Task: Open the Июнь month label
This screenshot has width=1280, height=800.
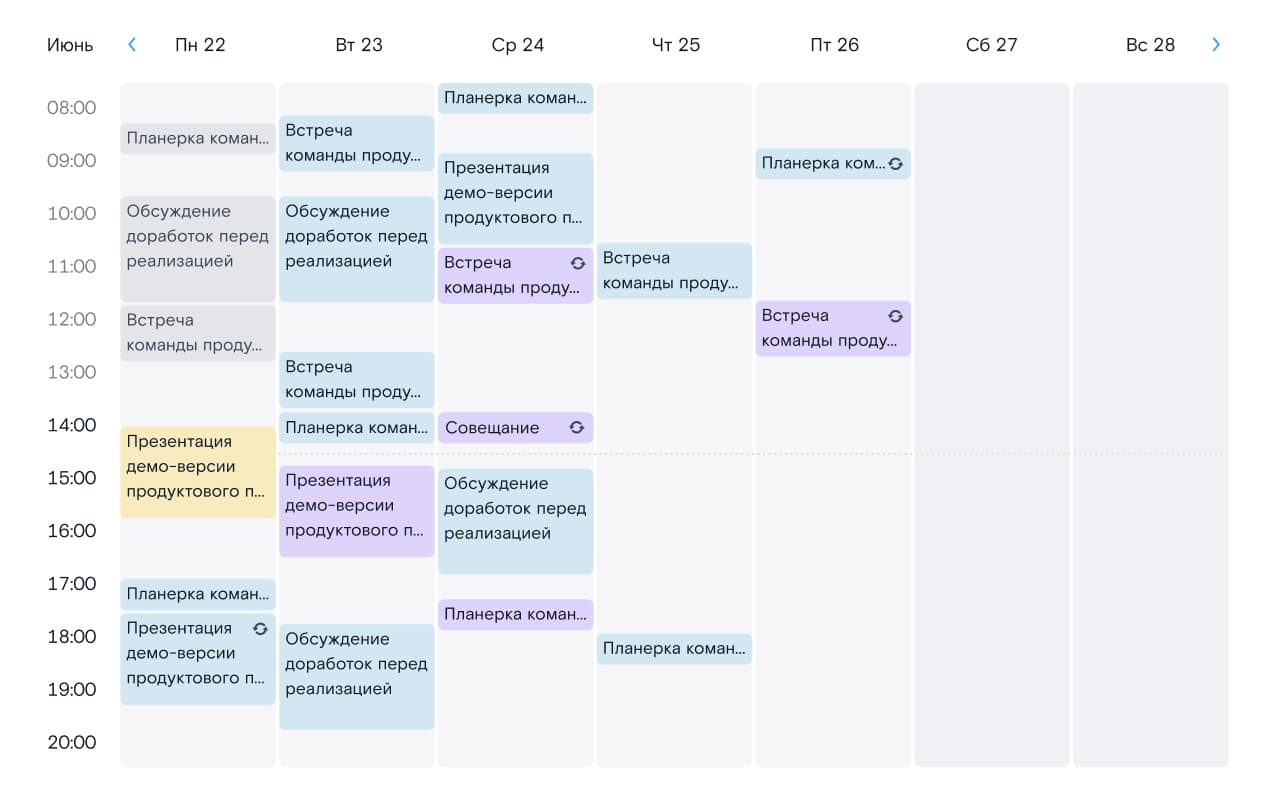Action: point(70,45)
